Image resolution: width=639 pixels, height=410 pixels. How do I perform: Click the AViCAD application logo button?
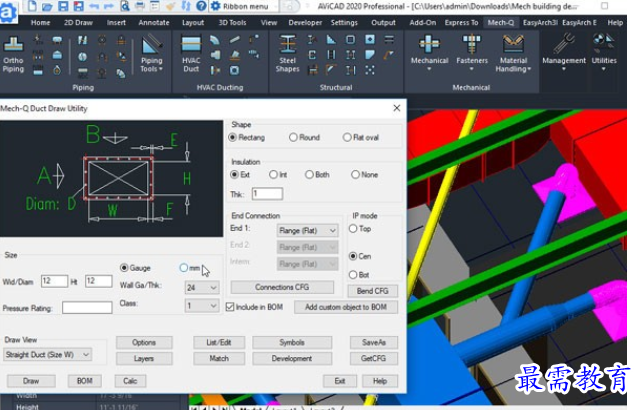[8, 12]
